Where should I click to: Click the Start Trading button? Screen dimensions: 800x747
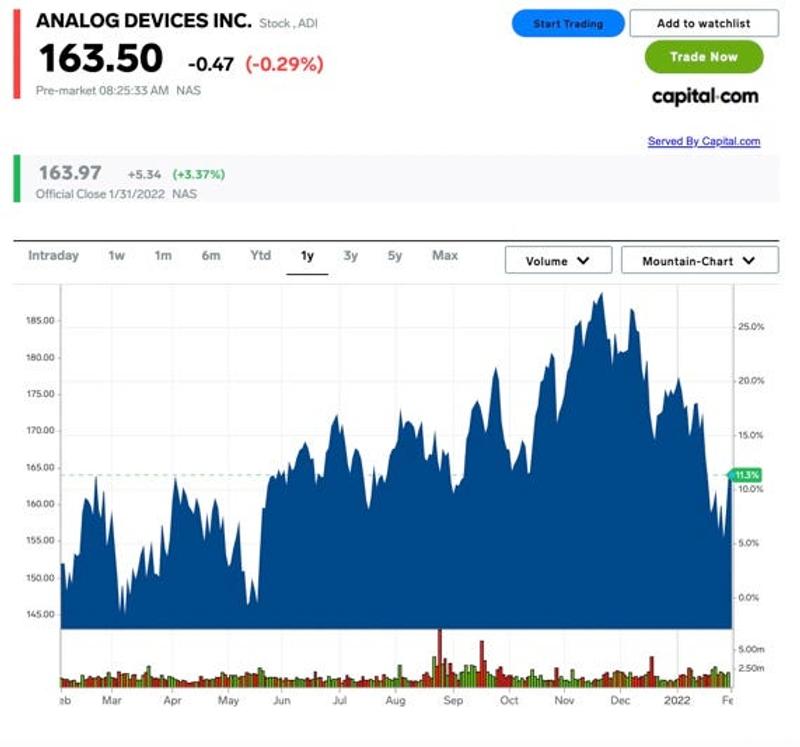click(x=568, y=23)
